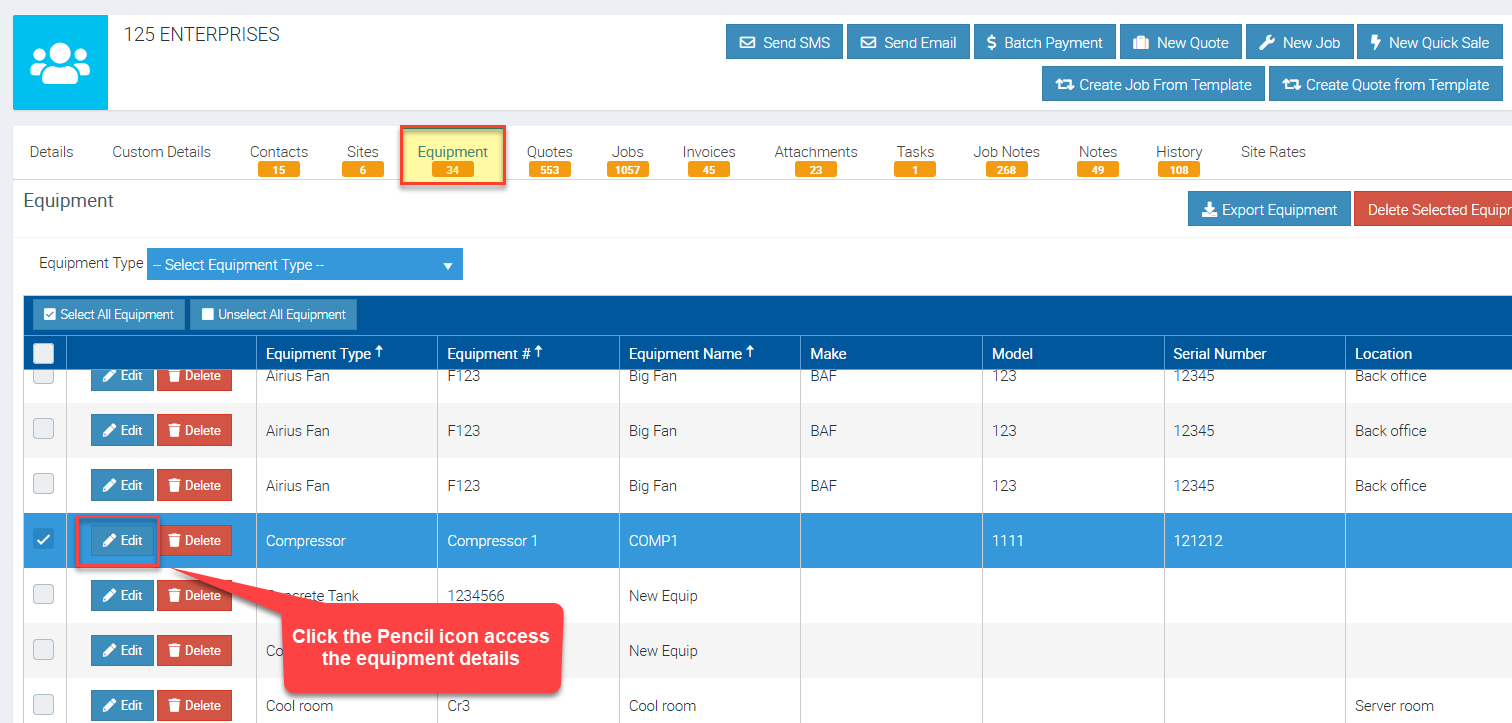Screen dimensions: 1512x723
Task: Open the Select Equipment Type dropdown
Action: click(305, 265)
